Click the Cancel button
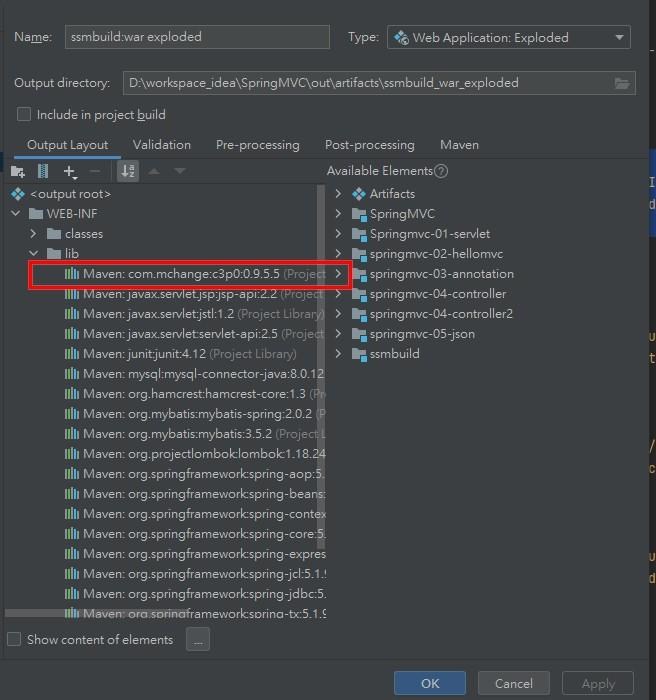Viewport: 656px width, 700px height. 513,684
